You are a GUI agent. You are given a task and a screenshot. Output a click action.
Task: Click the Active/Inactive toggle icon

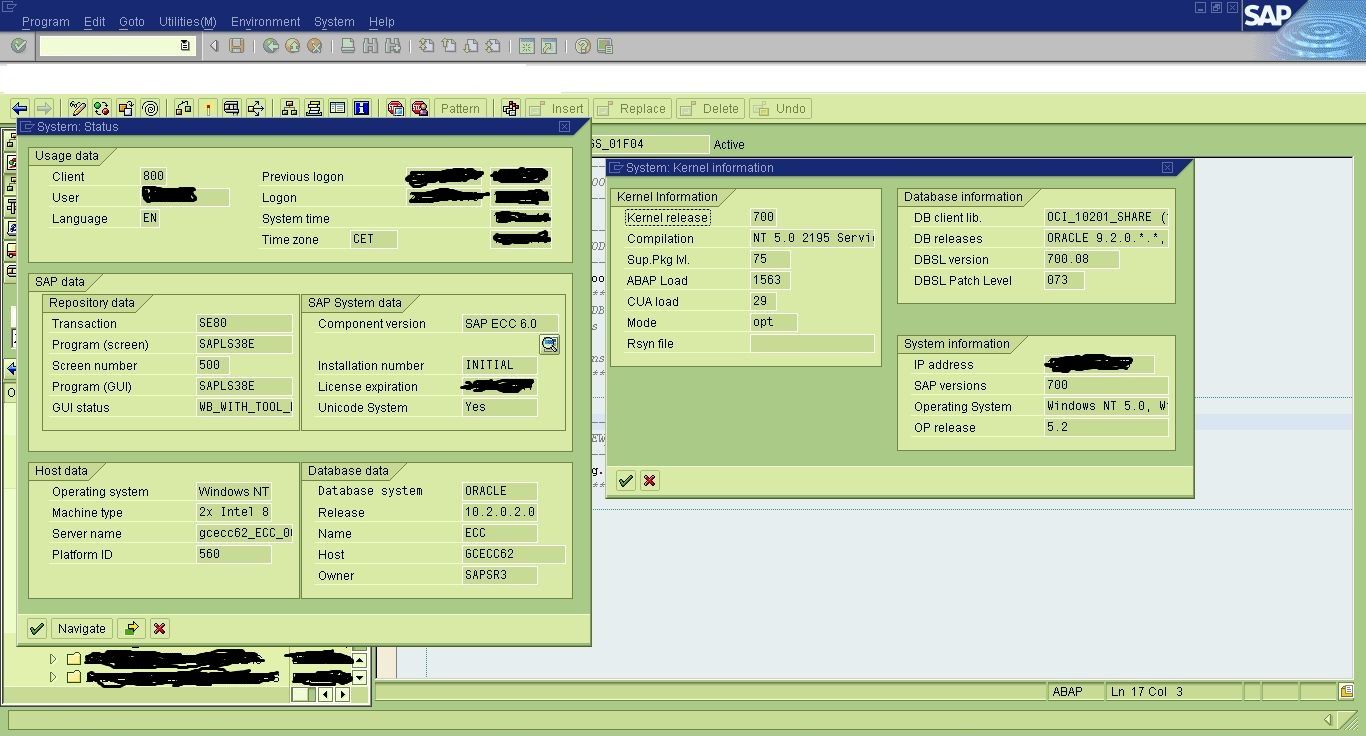point(102,109)
